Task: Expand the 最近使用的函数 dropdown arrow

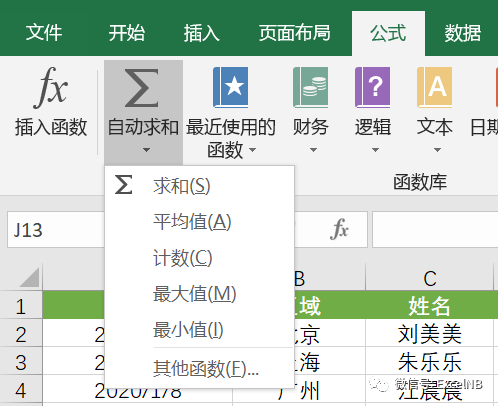Action: [x=253, y=150]
